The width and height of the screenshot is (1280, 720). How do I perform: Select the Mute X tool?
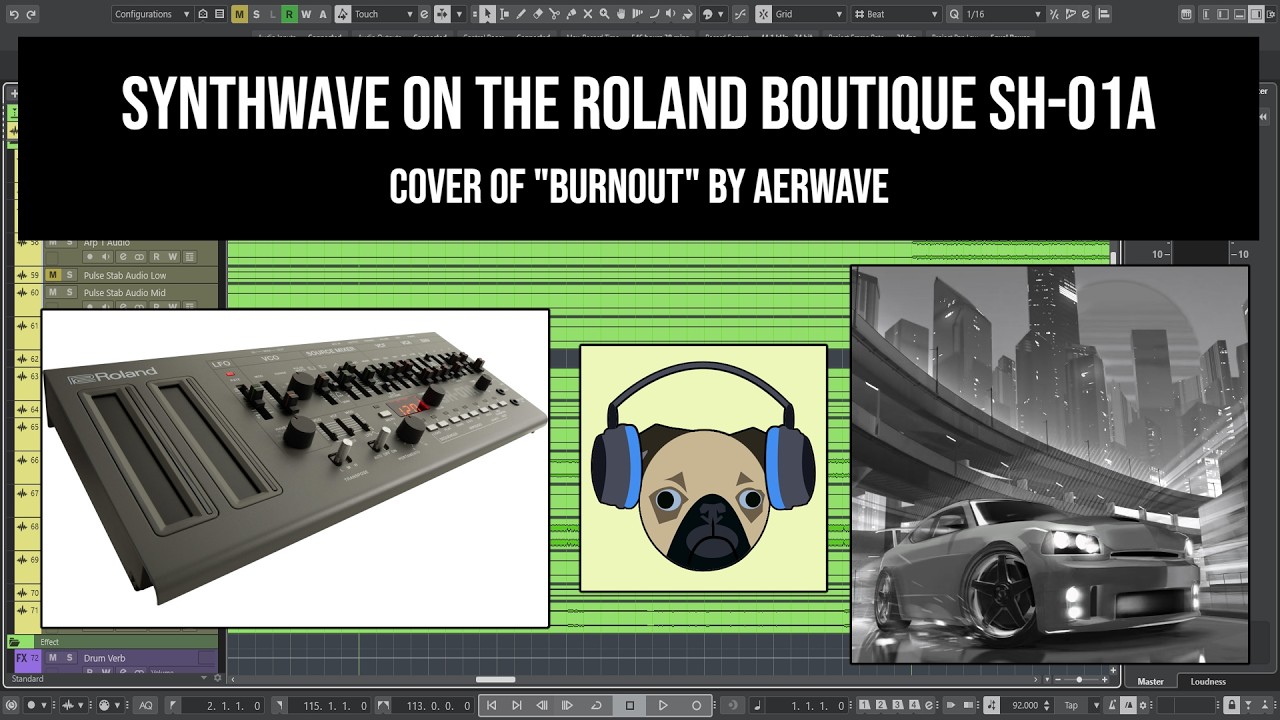[x=588, y=14]
